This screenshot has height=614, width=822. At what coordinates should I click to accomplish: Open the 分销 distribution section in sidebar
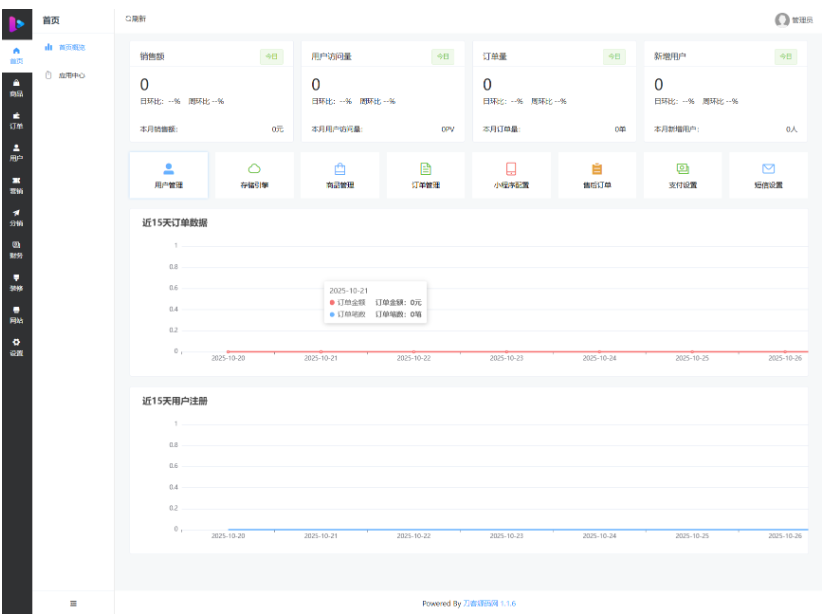point(16,218)
